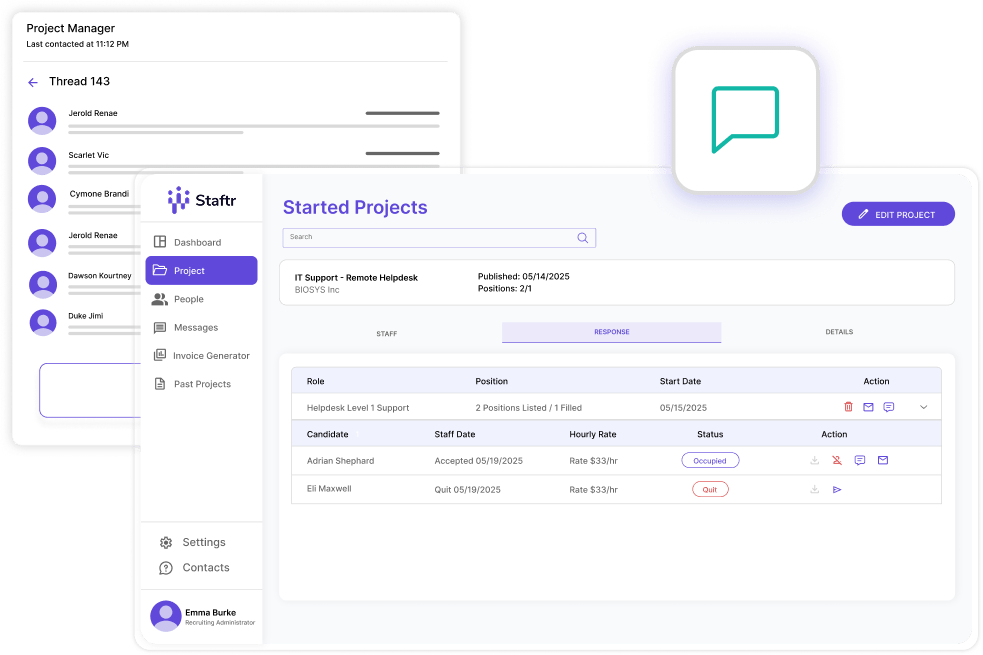Open chat icon in Helpdesk role row

coord(888,407)
